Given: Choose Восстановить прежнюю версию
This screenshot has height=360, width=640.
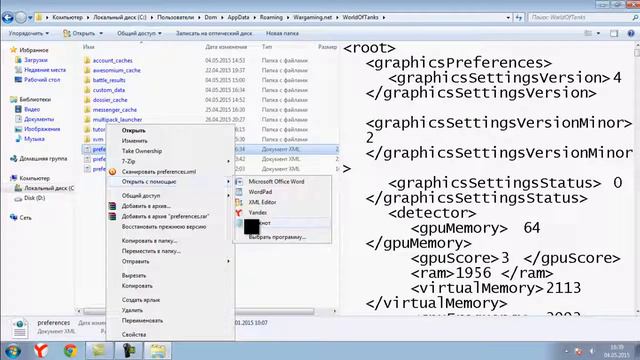Looking at the screenshot, I should (164, 227).
